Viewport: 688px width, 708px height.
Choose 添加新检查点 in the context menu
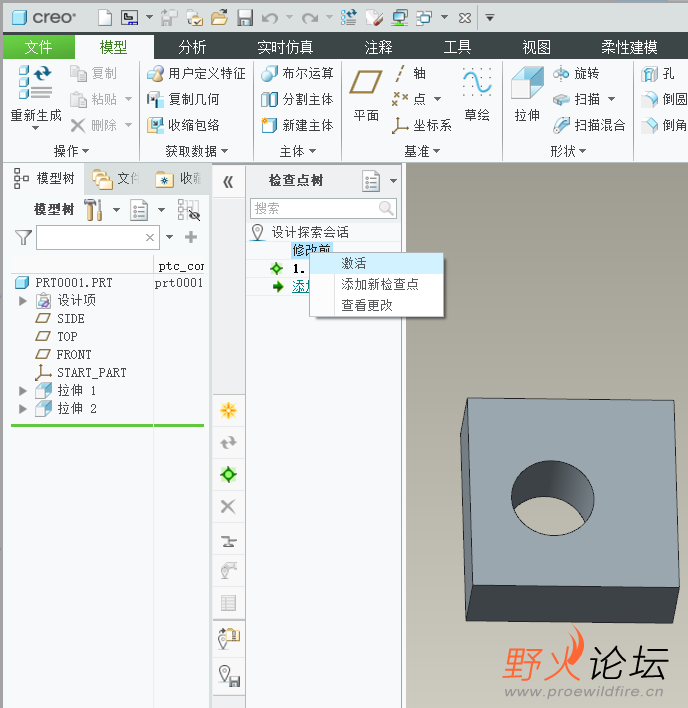[377, 284]
